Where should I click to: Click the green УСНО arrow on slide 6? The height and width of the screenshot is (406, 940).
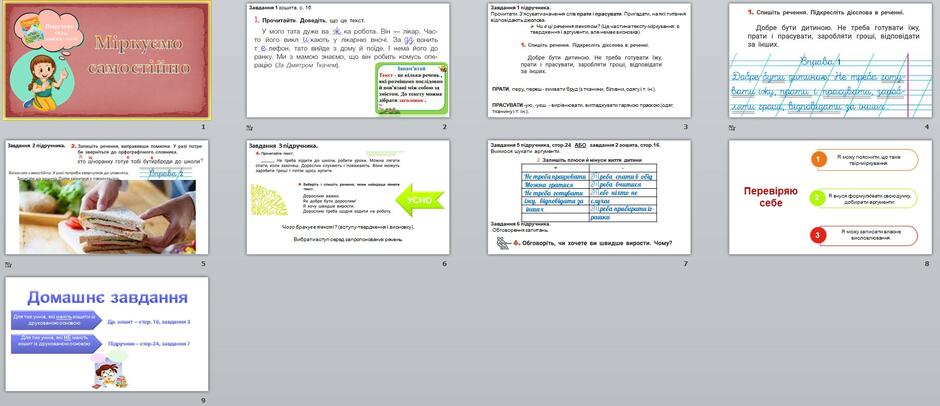420,200
